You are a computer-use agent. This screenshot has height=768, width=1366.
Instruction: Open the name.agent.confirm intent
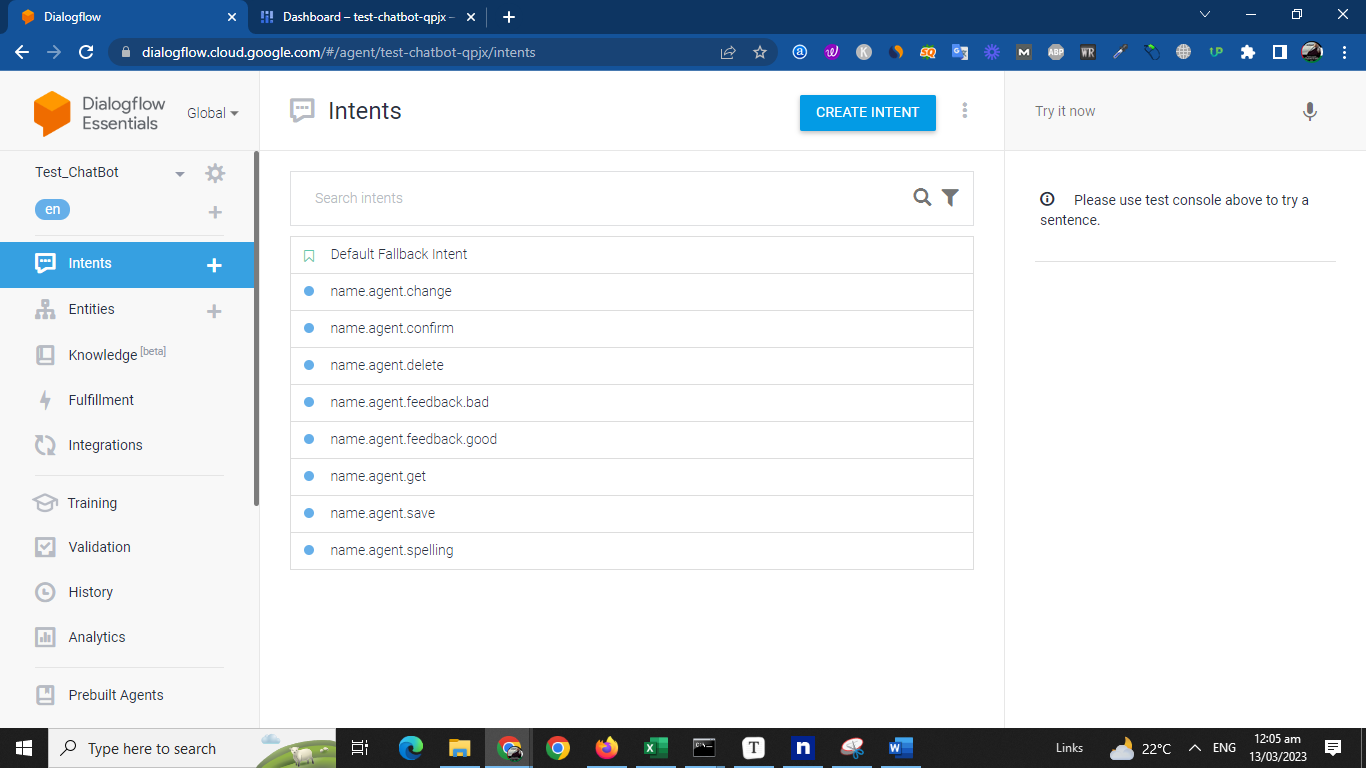(x=631, y=328)
